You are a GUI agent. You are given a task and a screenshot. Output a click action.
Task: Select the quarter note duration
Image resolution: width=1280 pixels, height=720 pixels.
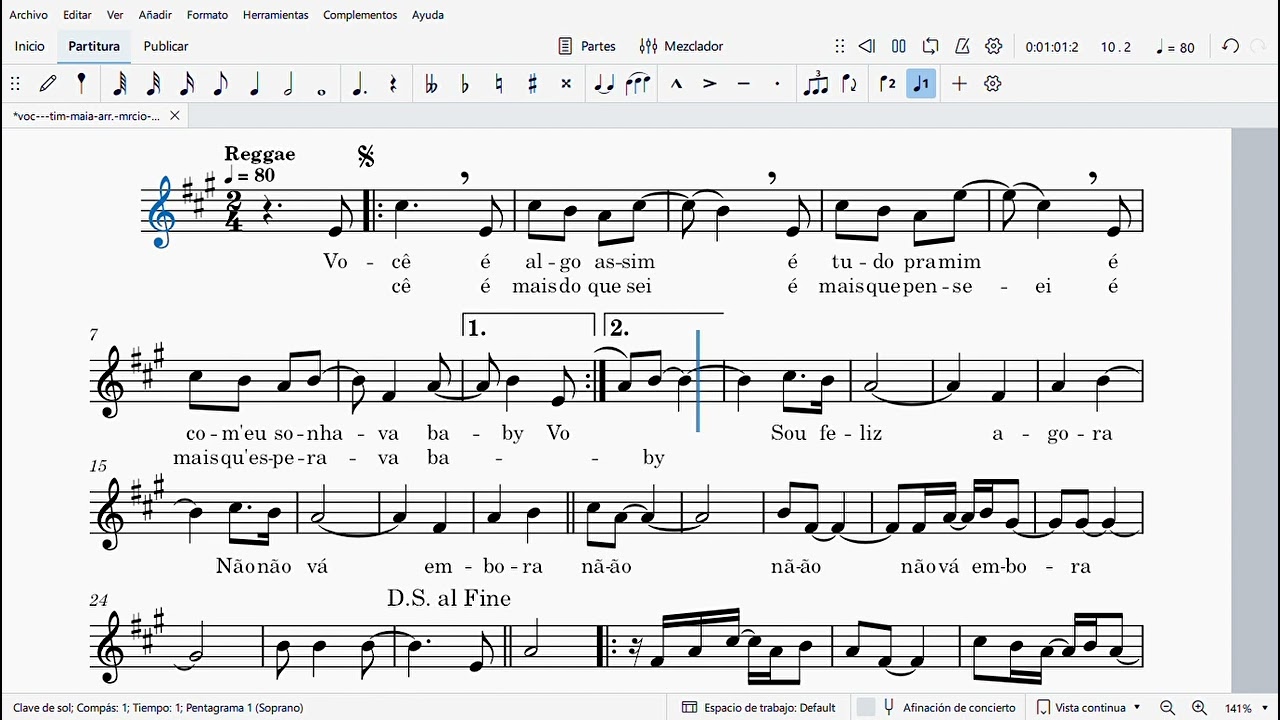pos(254,84)
